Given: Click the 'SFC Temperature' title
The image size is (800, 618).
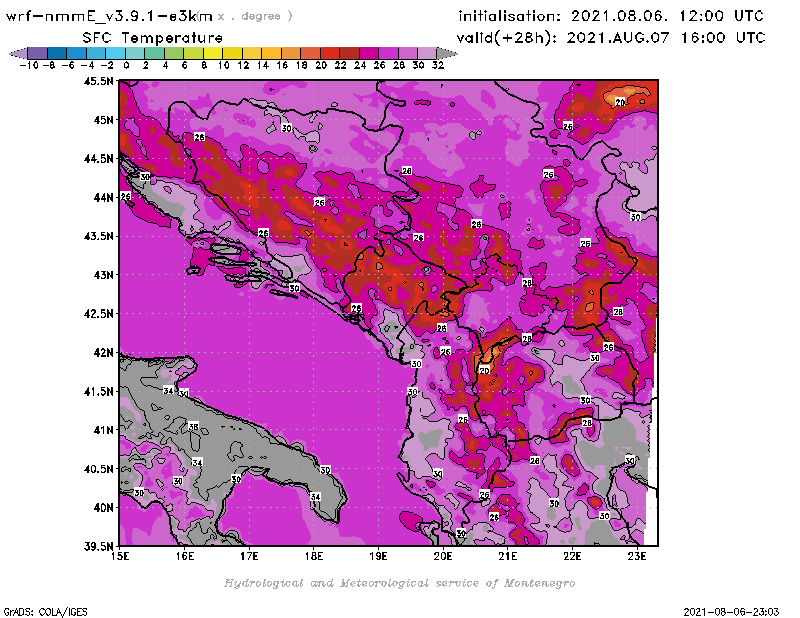Looking at the screenshot, I should [x=153, y=38].
